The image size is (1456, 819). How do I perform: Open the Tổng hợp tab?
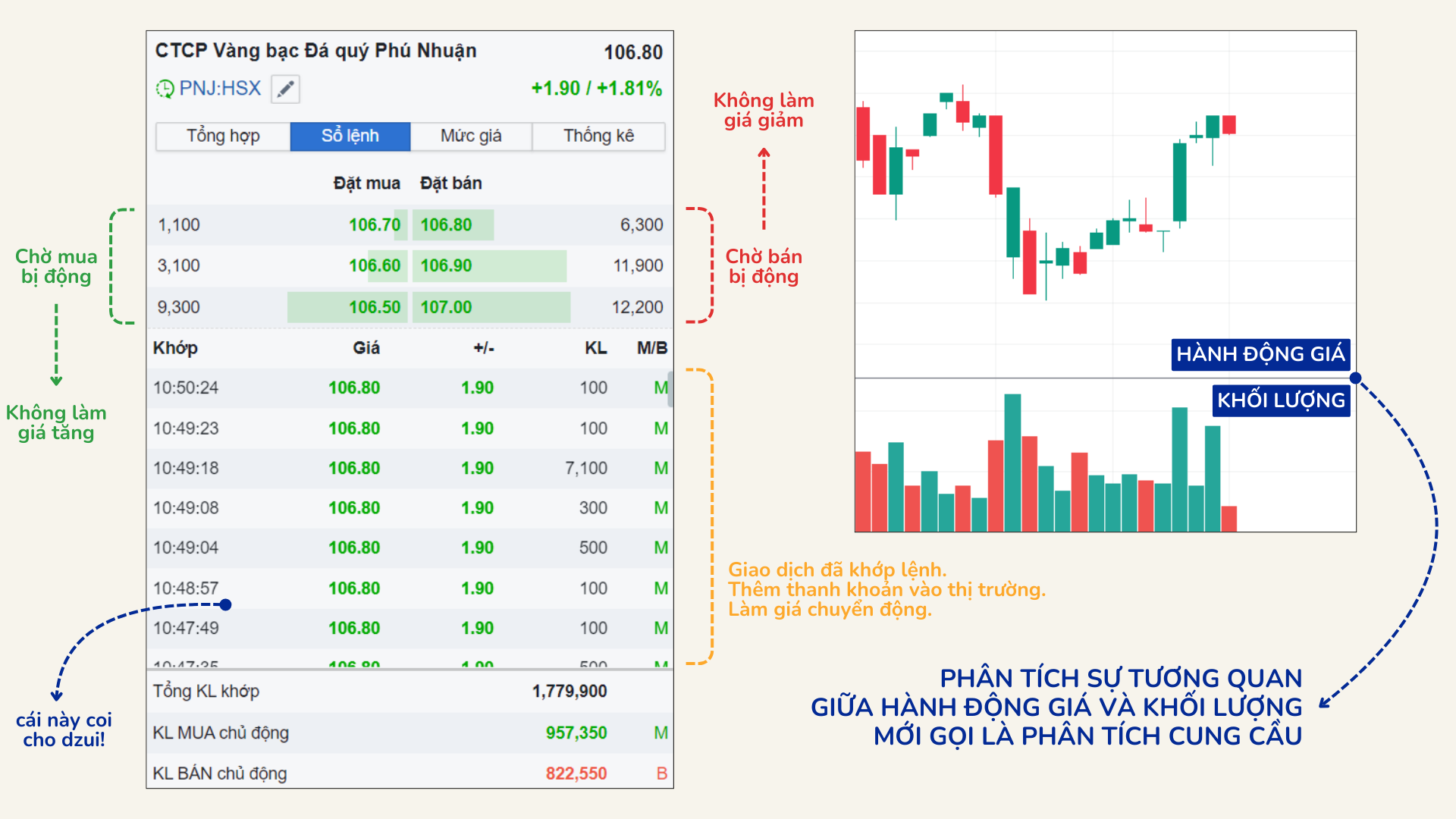tap(223, 136)
